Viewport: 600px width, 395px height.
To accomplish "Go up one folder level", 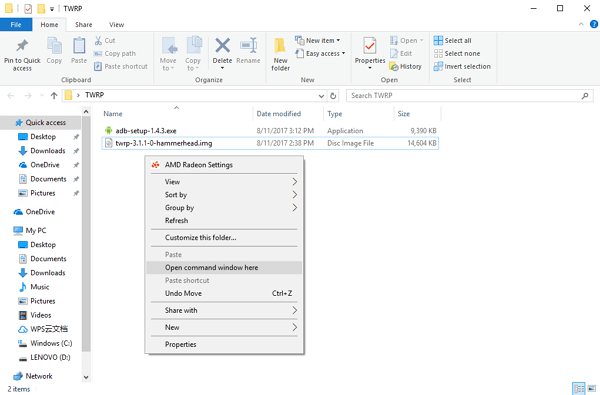I will click(54, 96).
